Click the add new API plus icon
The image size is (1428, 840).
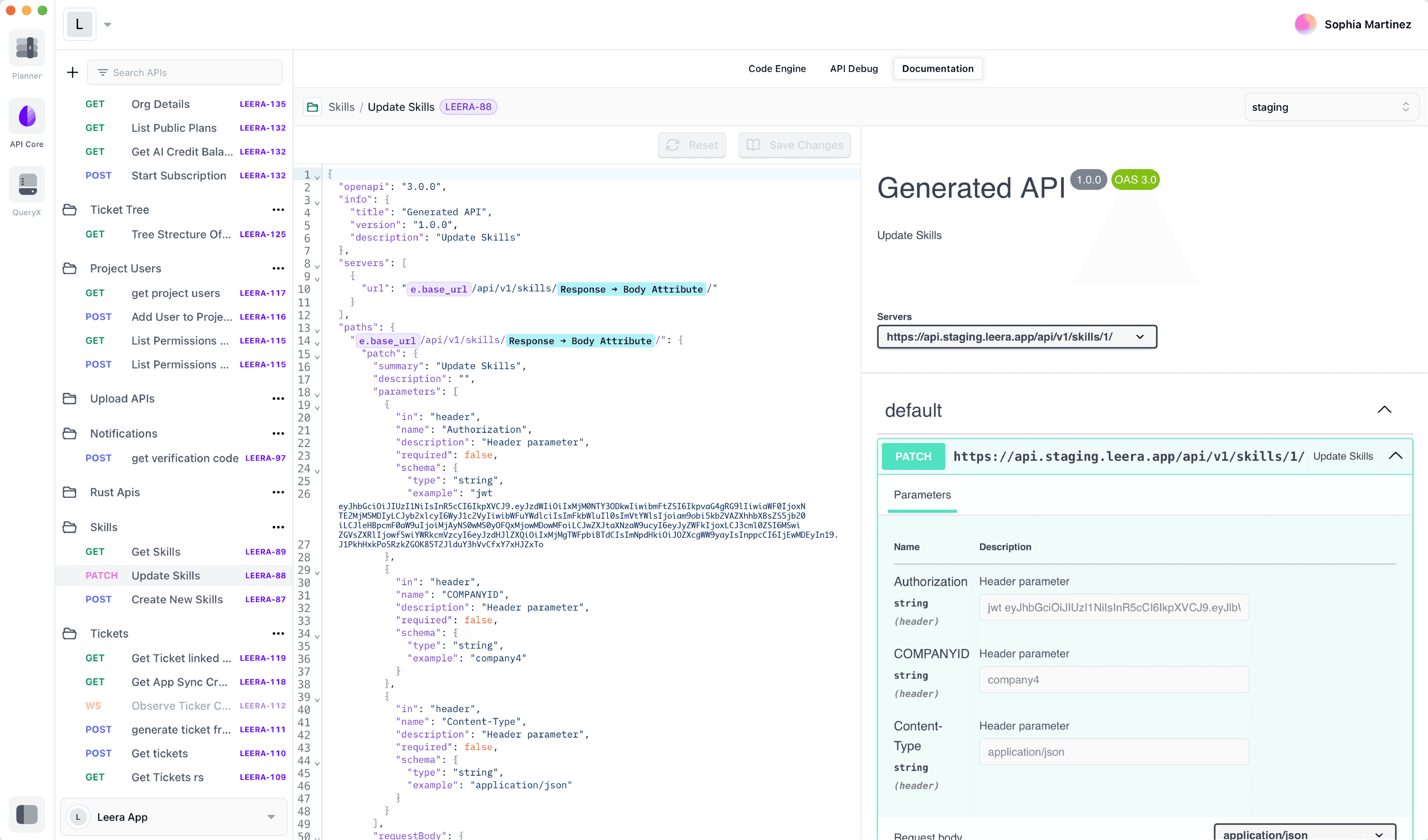tap(72, 71)
